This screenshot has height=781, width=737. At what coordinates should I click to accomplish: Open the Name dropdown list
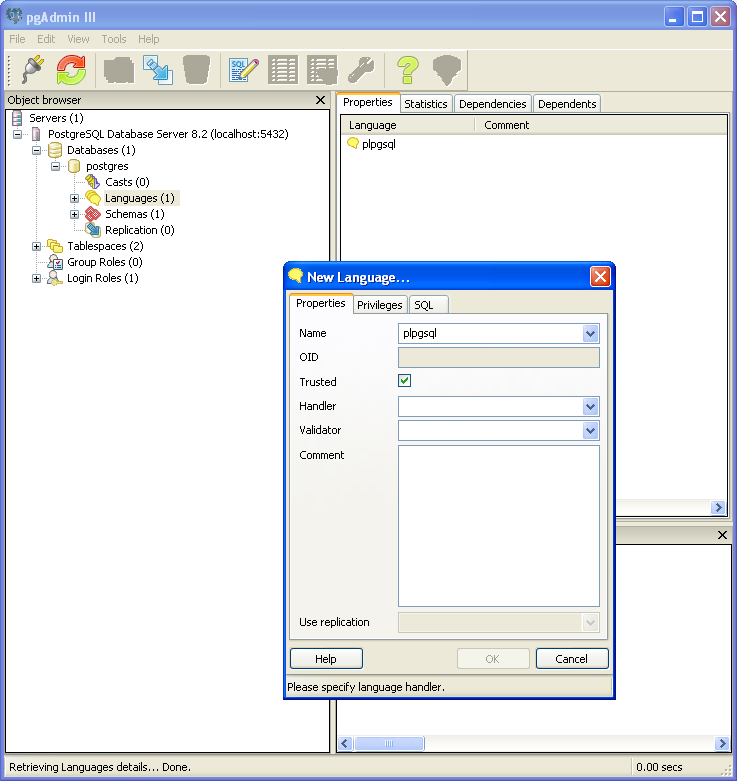[590, 333]
